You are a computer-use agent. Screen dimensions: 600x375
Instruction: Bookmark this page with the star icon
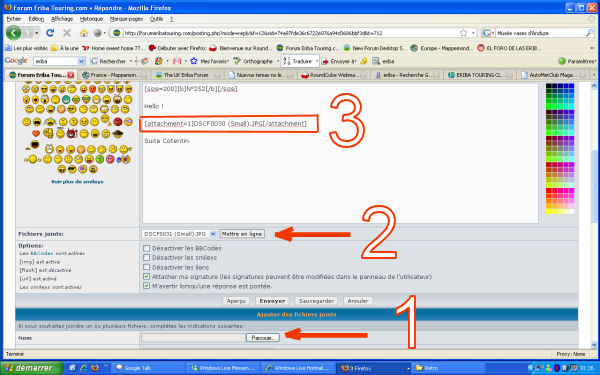(x=463, y=33)
